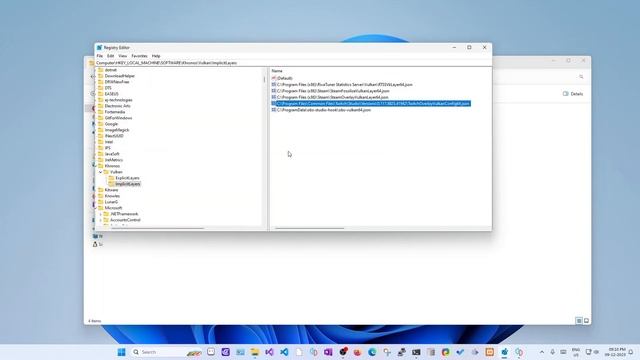Select the obs-studio-hook obs-vulkan64.json value
Image resolution: width=640 pixels, height=360 pixels.
324,110
